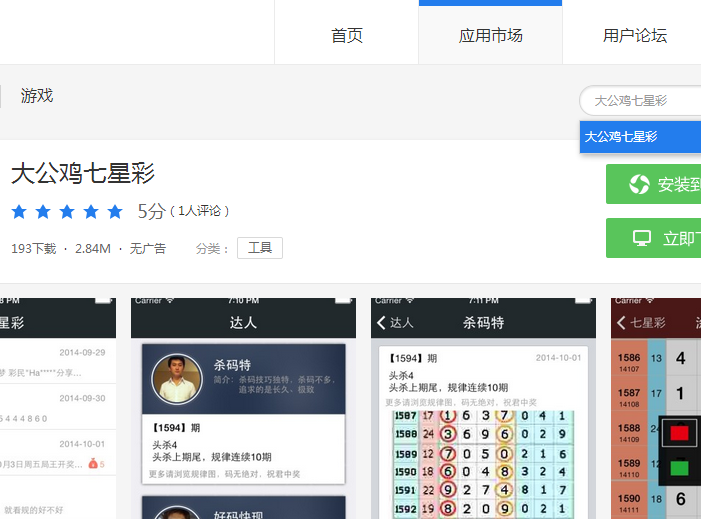Image resolution: width=701 pixels, height=519 pixels.
Task: Click the money bag icon
Action: pyautogui.click(x=93, y=463)
